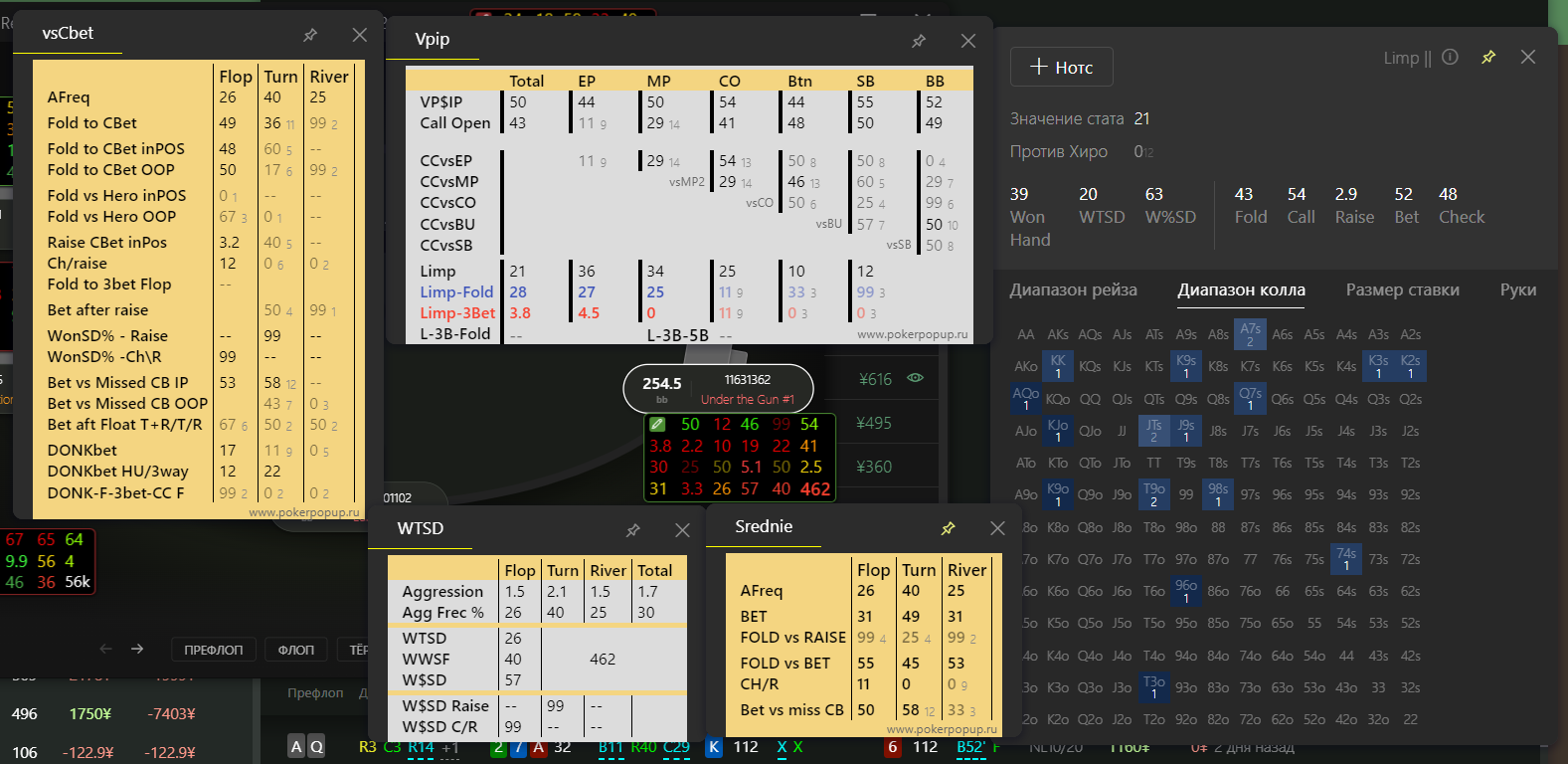Click the DONKbet row label in vsCbet

pyautogui.click(x=83, y=450)
